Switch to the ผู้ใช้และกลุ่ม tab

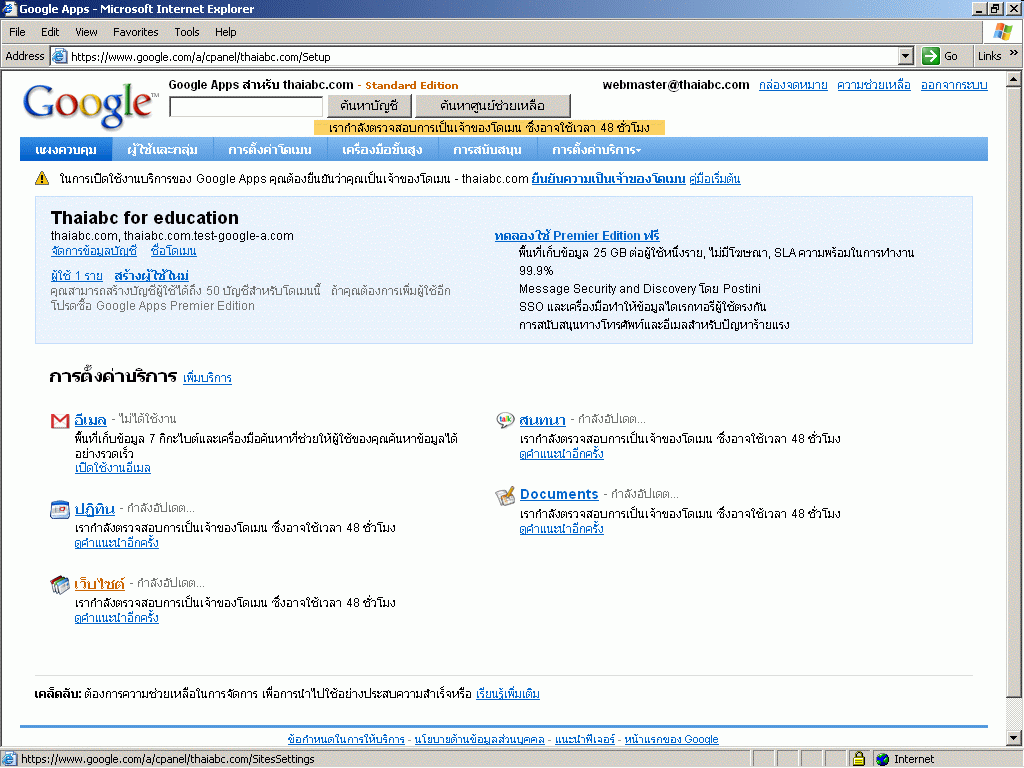(x=162, y=150)
